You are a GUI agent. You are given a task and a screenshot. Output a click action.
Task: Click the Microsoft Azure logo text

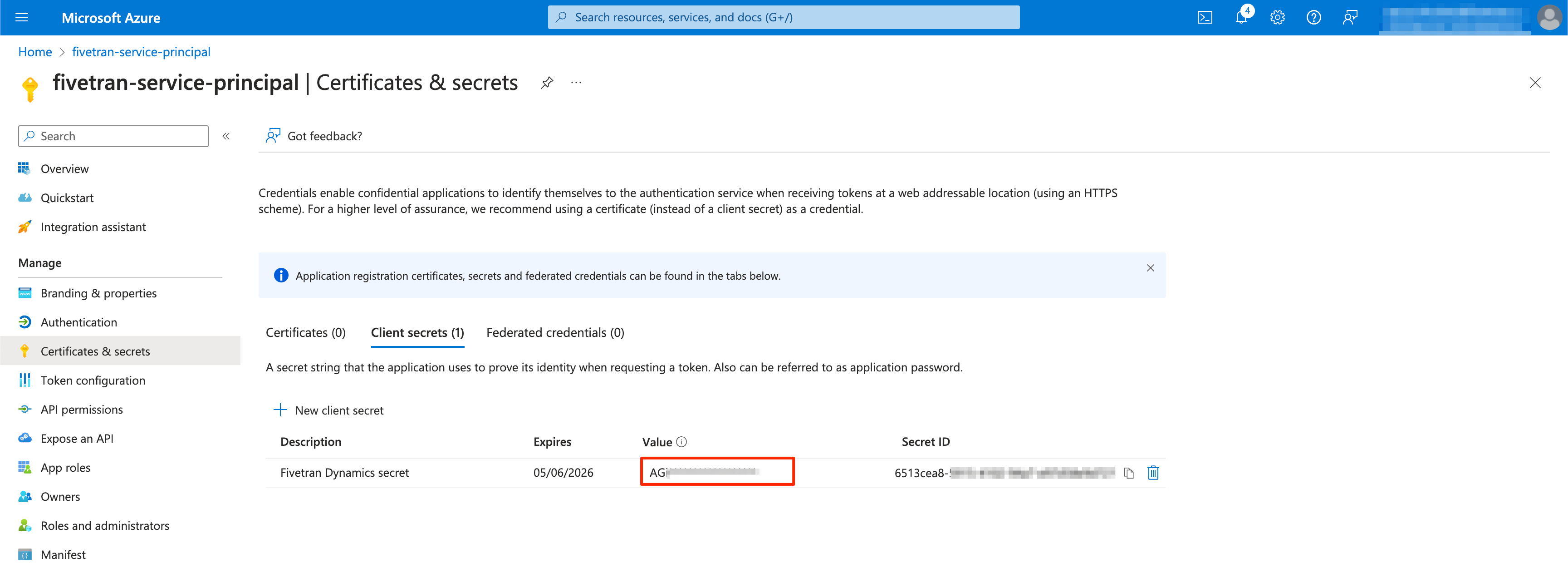tap(111, 18)
